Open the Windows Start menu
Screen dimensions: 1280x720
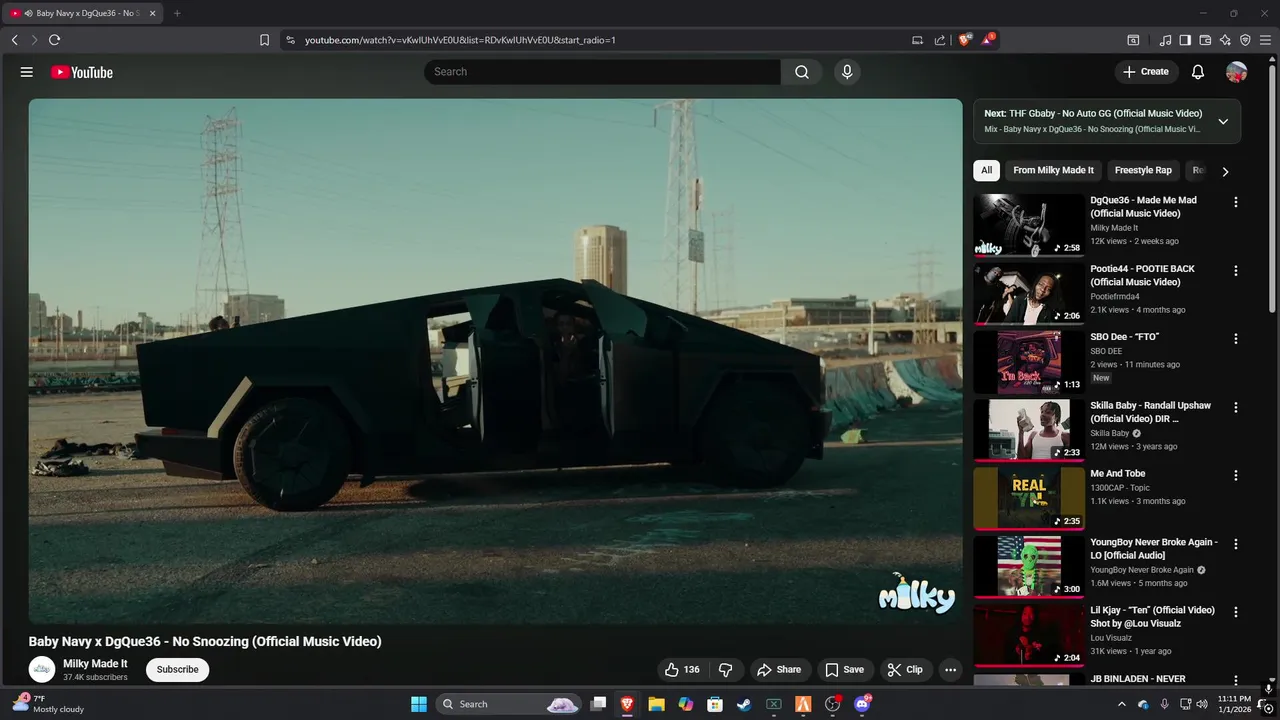[x=418, y=704]
